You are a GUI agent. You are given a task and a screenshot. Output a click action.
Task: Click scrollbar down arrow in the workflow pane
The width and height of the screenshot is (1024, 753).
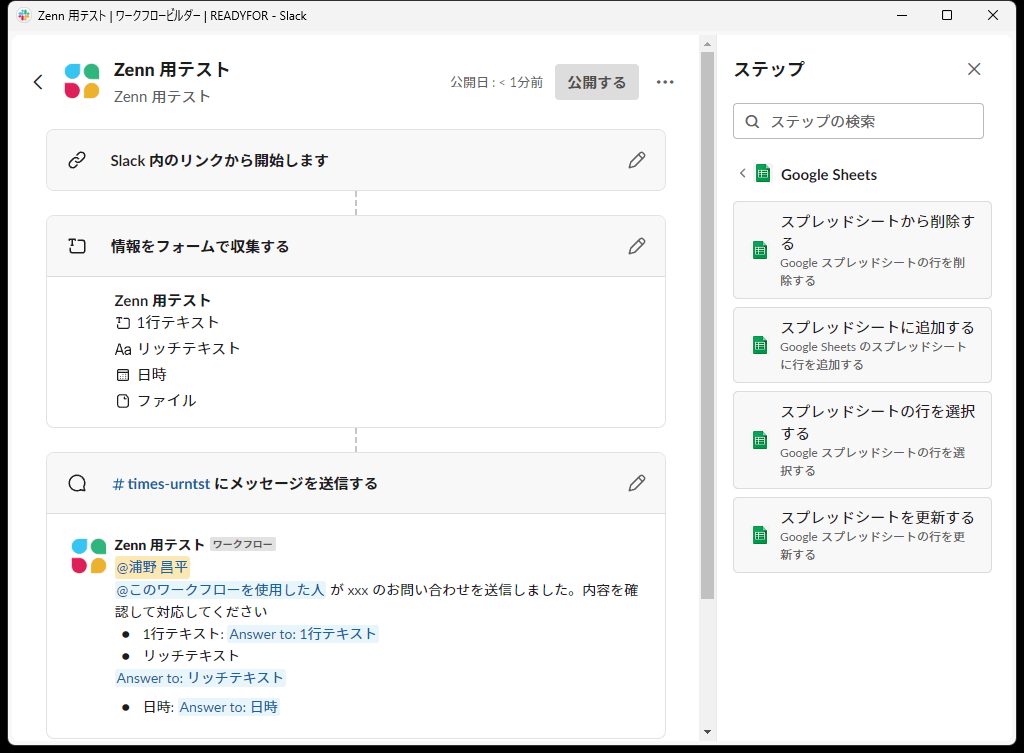[707, 732]
